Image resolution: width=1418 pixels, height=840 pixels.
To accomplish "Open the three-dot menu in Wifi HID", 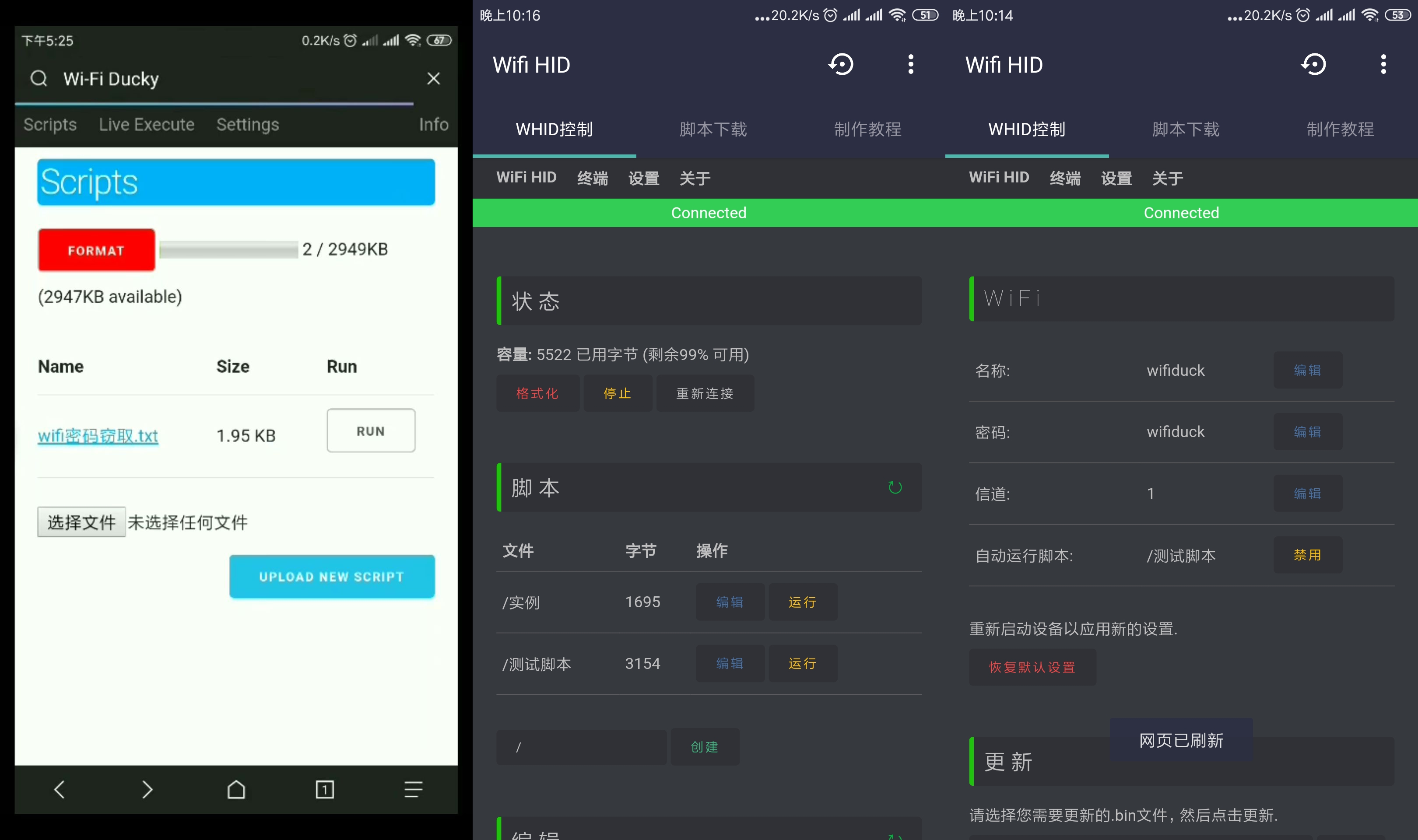I will (x=910, y=64).
